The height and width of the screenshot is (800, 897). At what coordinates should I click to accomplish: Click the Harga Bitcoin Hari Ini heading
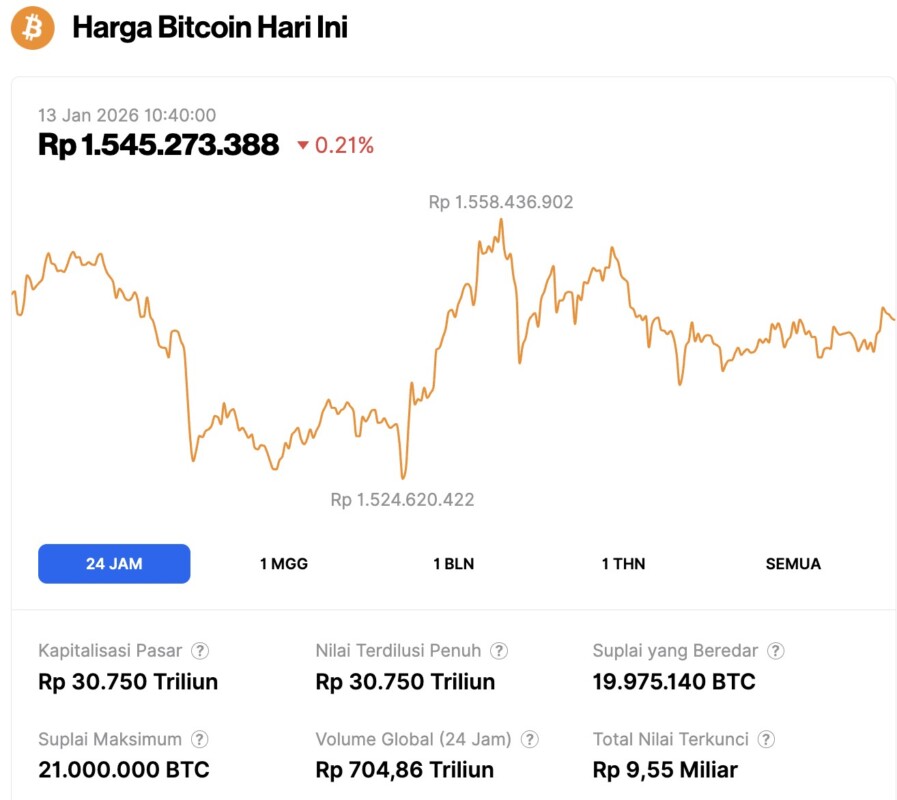[210, 28]
